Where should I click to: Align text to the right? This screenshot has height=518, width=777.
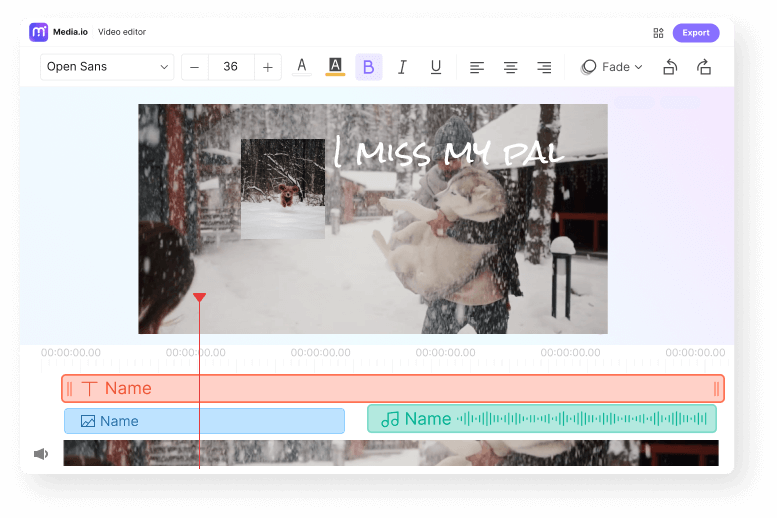pyautogui.click(x=544, y=67)
